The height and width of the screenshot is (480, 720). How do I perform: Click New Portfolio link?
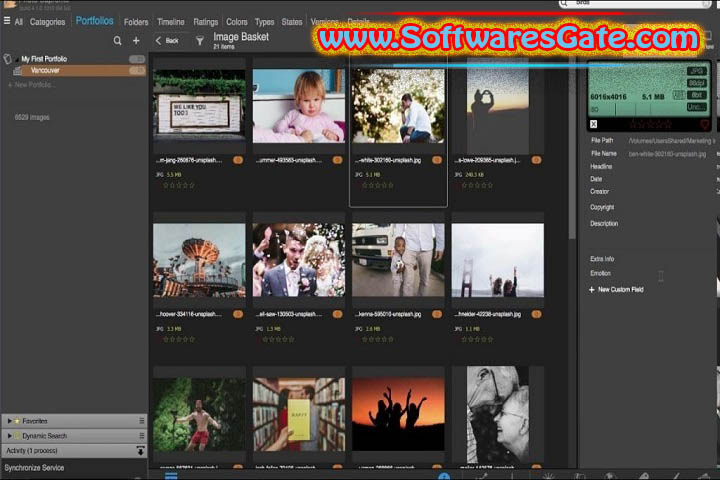31,85
